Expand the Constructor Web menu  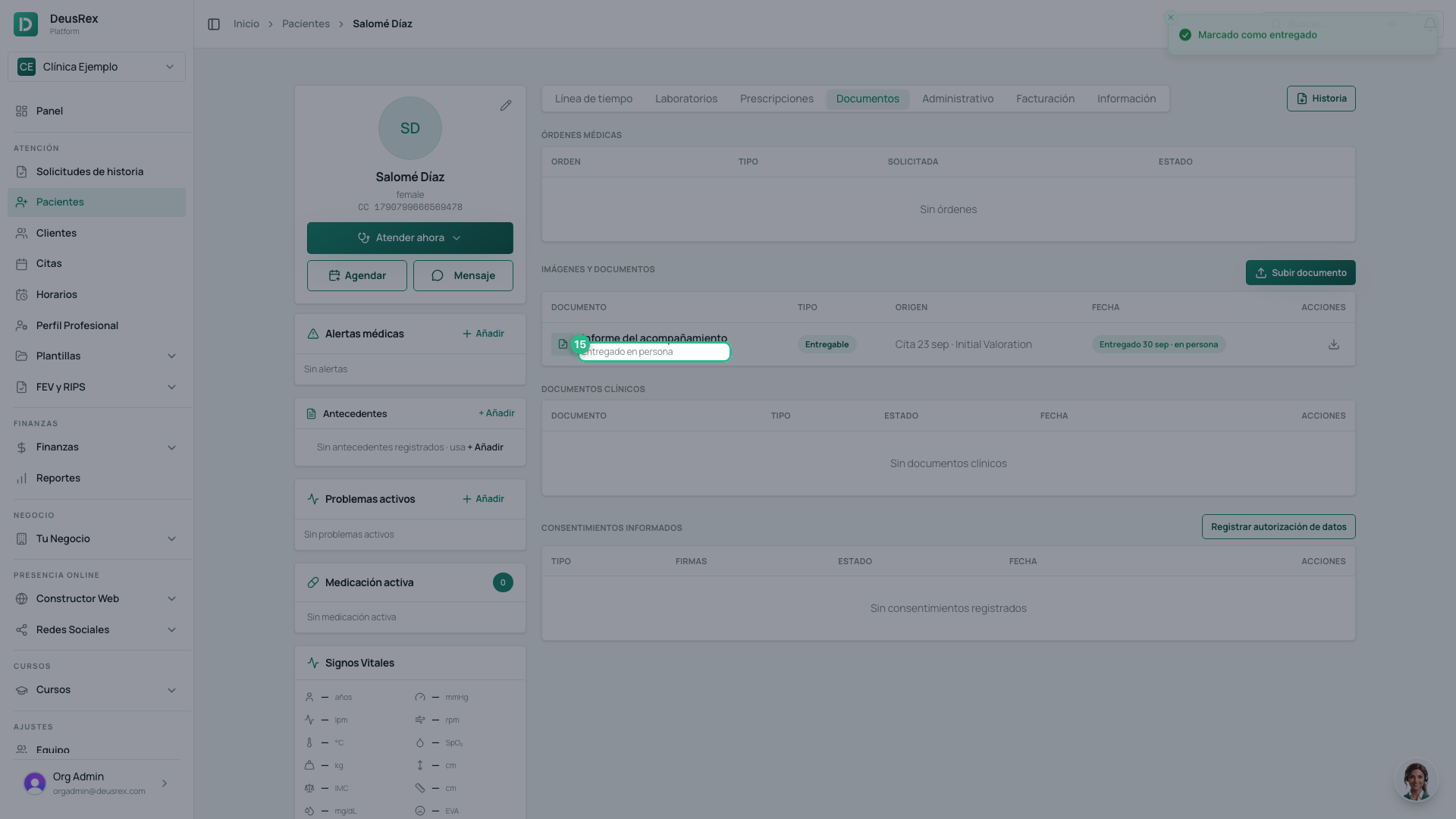pyautogui.click(x=96, y=598)
